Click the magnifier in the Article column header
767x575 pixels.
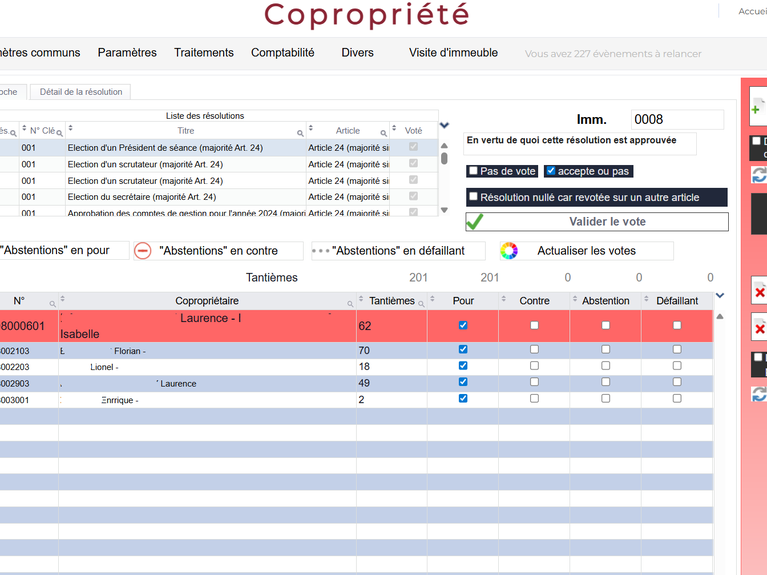pyautogui.click(x=384, y=133)
